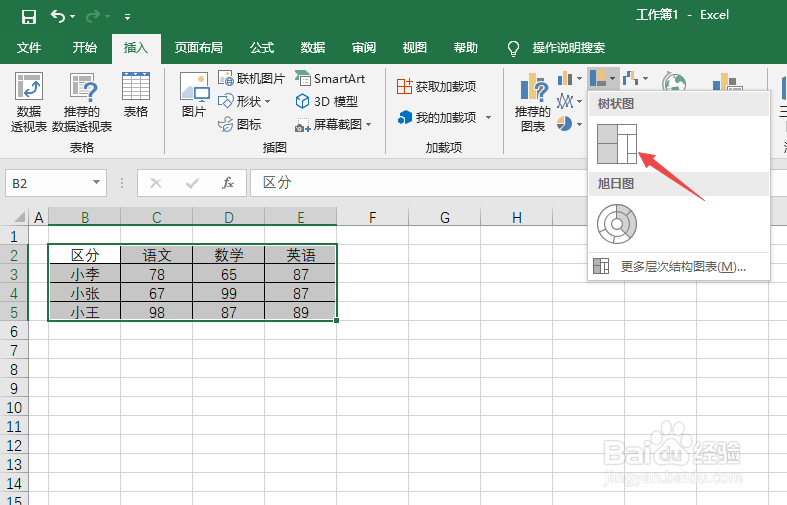Open the 帮助 (Help) tab
The height and width of the screenshot is (505, 787).
(465, 48)
